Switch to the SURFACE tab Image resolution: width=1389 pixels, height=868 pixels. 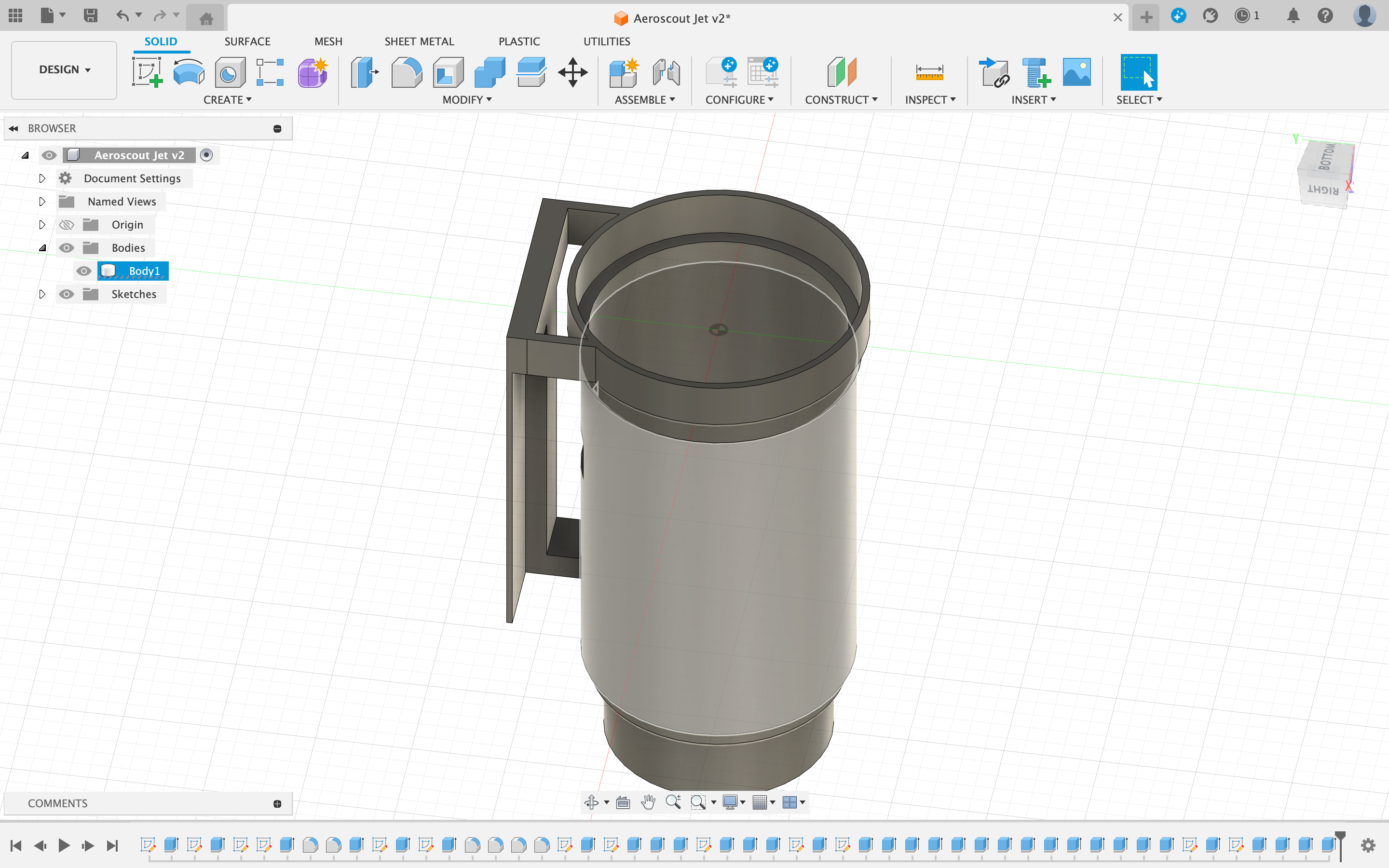click(247, 41)
